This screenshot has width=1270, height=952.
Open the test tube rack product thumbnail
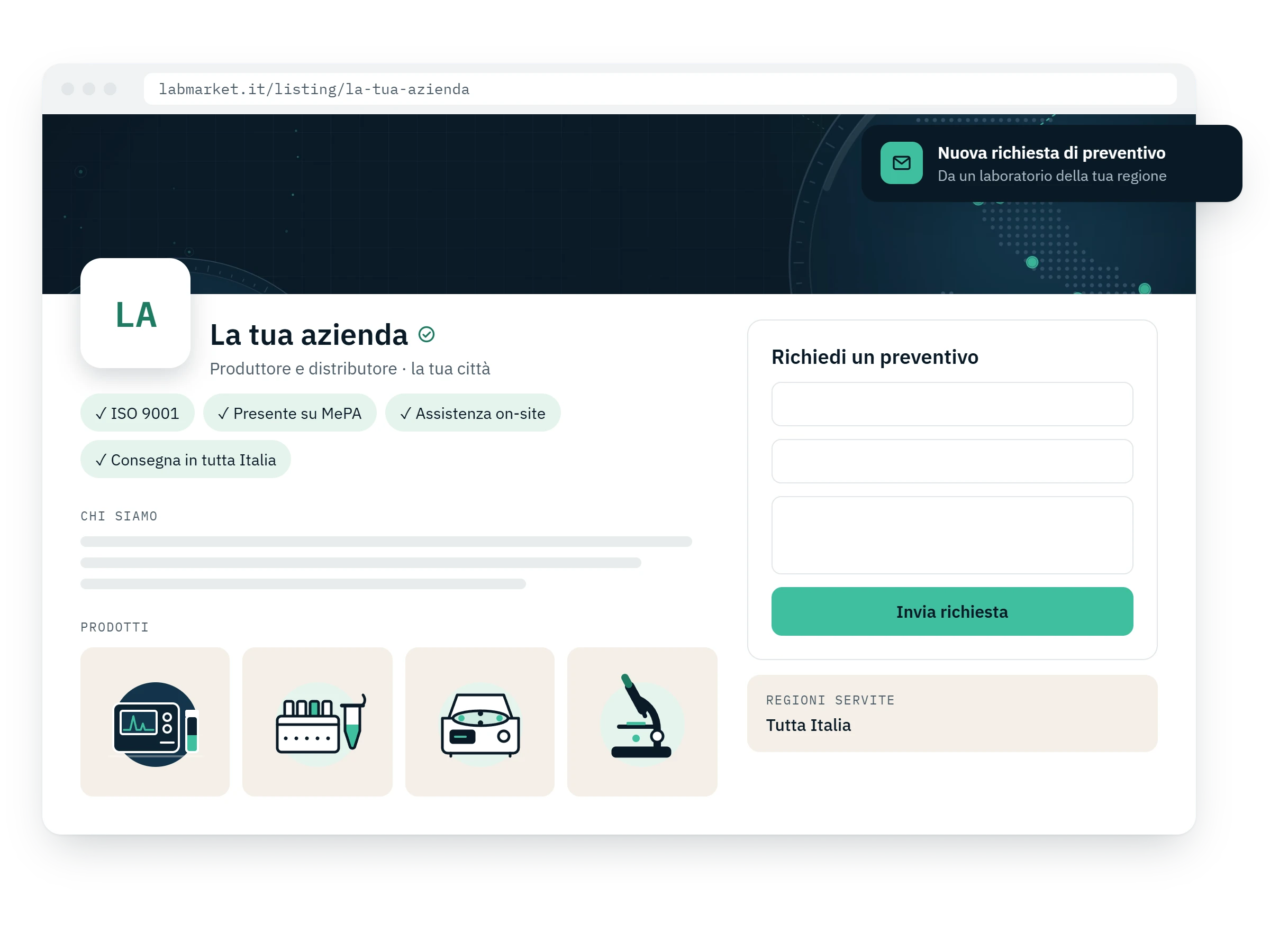pyautogui.click(x=317, y=721)
